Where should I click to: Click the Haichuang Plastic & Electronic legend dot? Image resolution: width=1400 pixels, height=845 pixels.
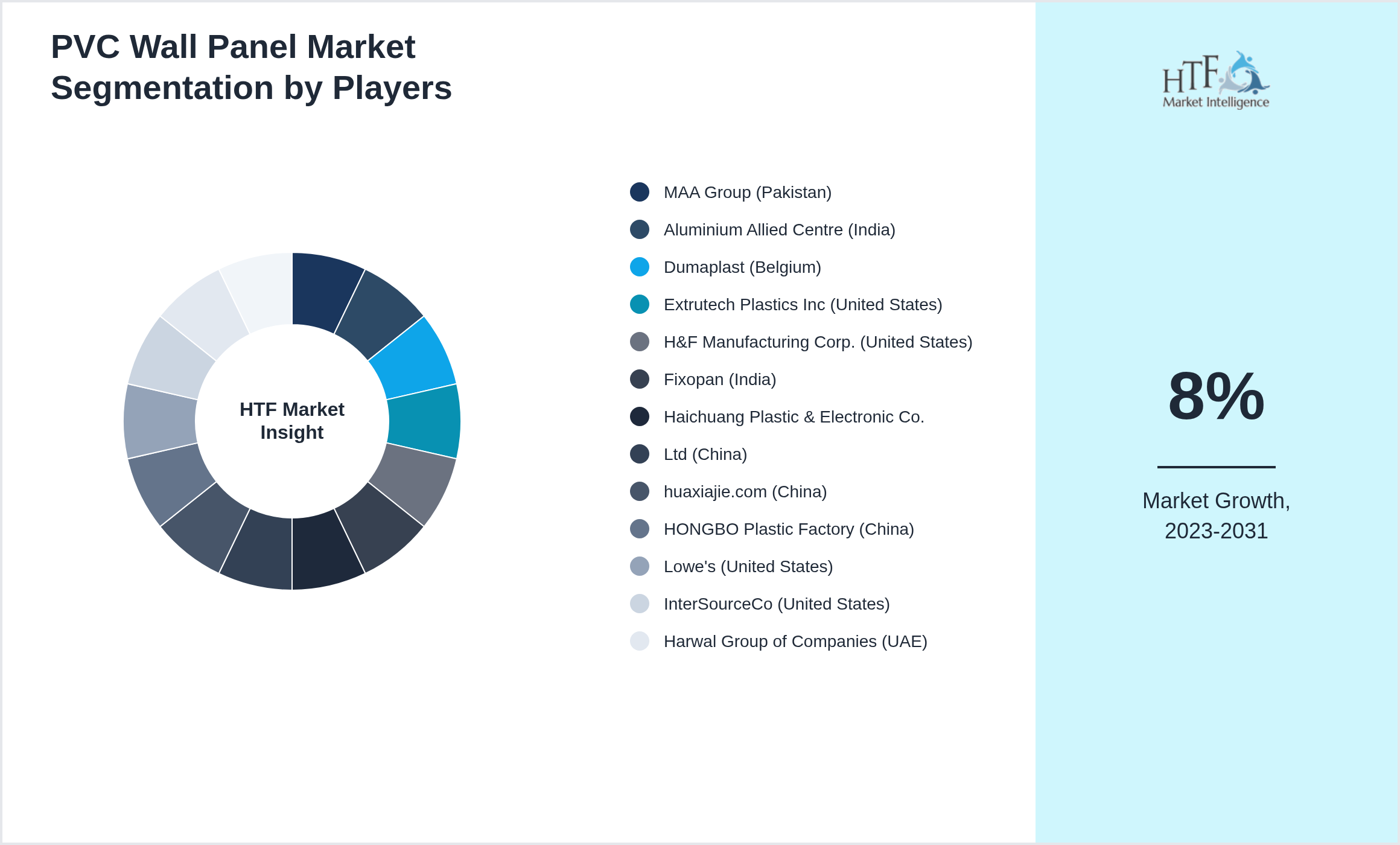(640, 416)
